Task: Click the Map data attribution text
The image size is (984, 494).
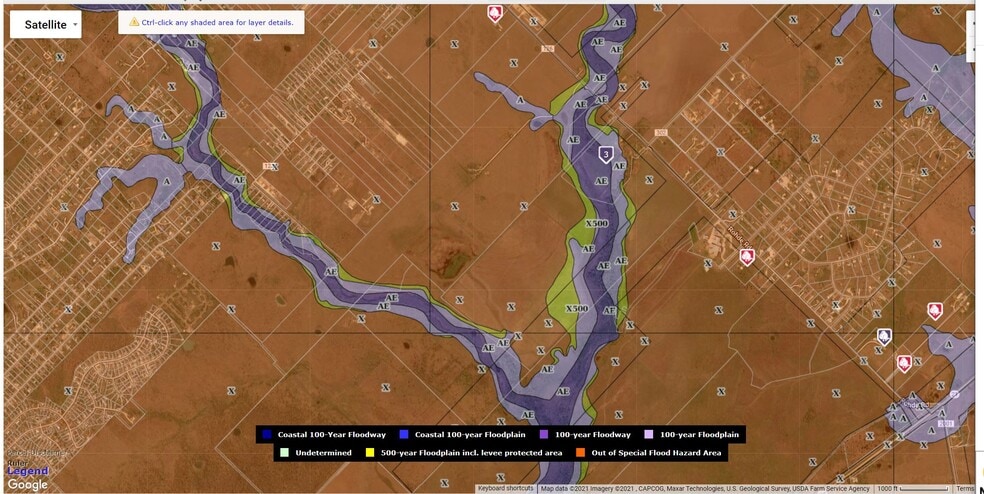Action: [x=705, y=489]
